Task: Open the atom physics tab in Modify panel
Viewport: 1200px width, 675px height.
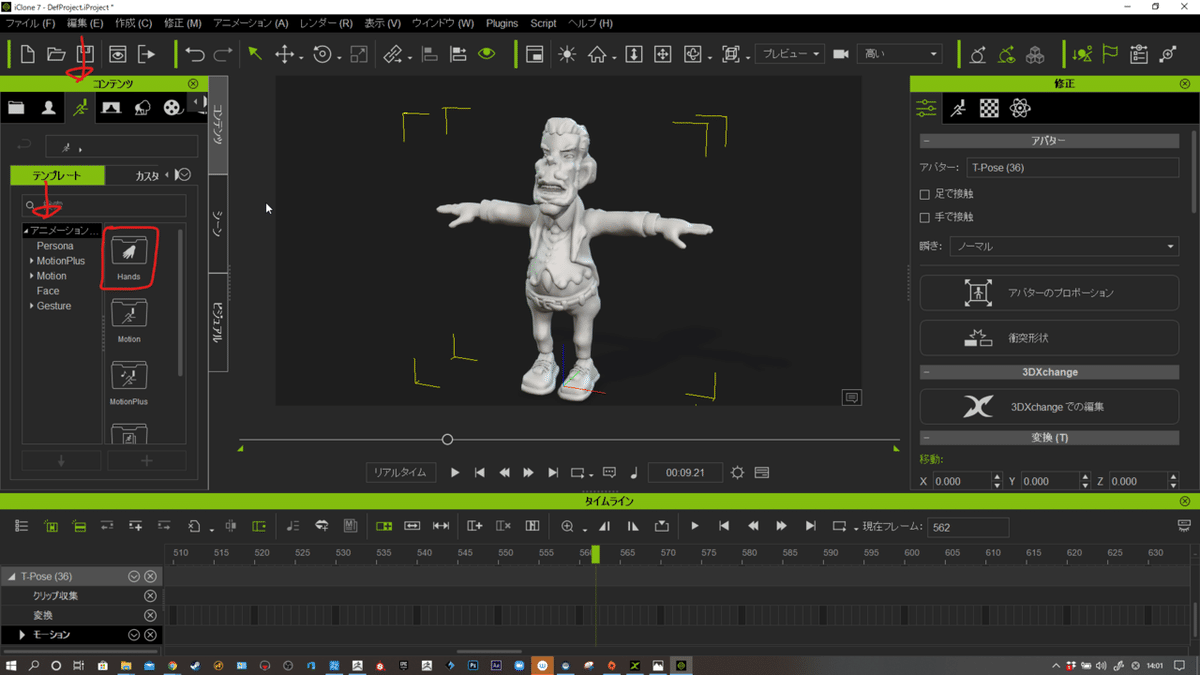Action: click(1020, 108)
